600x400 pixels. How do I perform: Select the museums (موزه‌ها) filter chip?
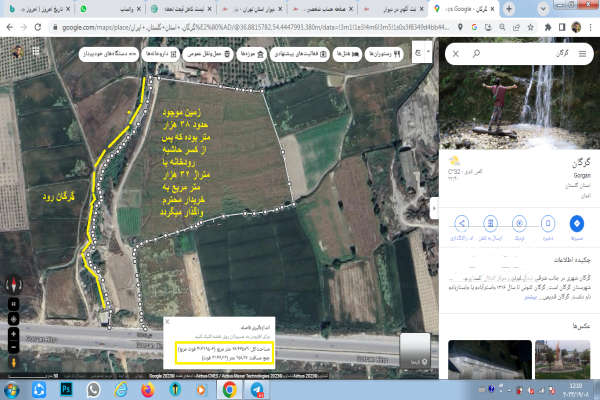[251, 54]
